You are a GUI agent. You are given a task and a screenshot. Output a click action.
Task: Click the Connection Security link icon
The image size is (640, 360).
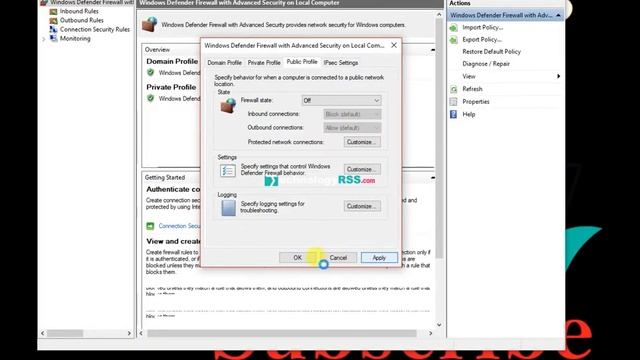[x=150, y=226]
